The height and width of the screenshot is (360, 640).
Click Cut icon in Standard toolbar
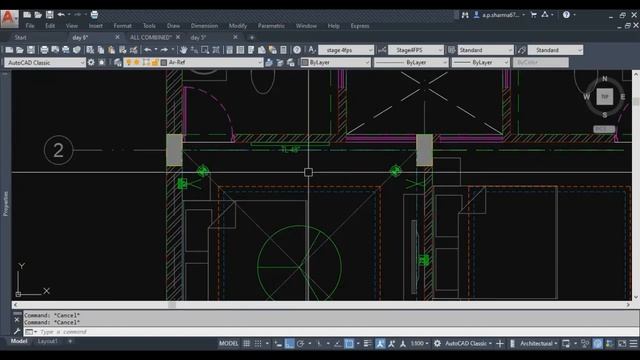click(90, 50)
